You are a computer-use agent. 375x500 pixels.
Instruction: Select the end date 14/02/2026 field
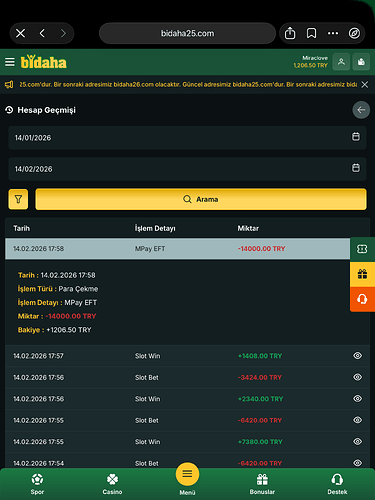point(187,169)
